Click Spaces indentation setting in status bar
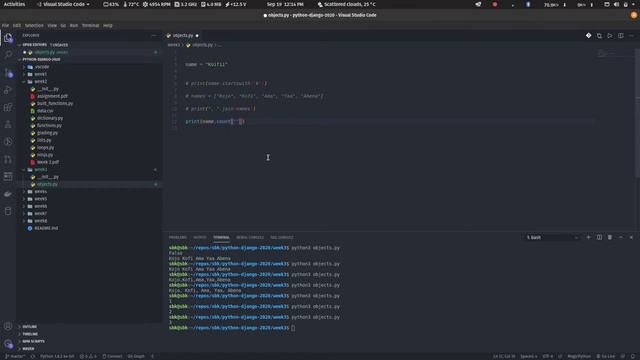Screen dimensions: 640x360 coord(529,356)
